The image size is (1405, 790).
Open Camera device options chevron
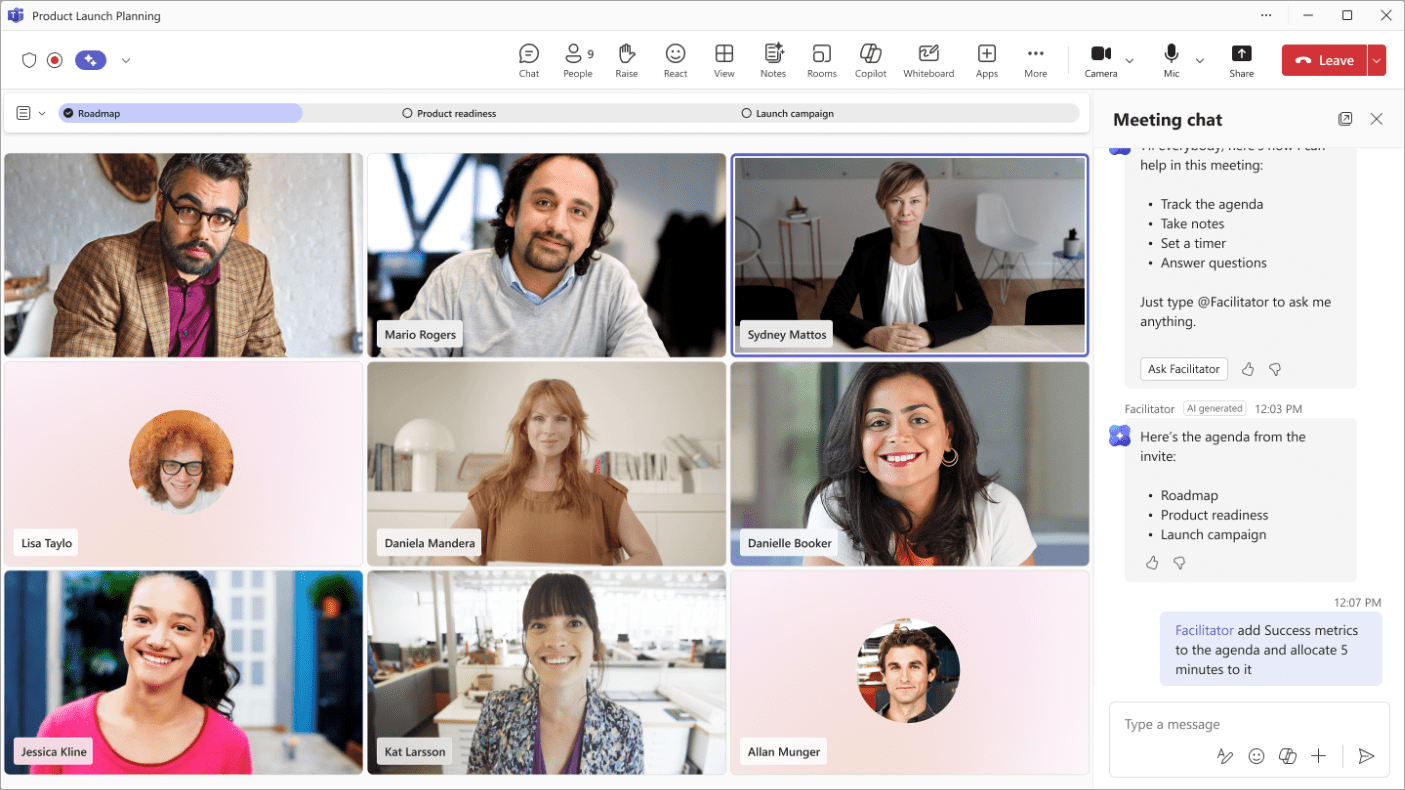(1129, 60)
